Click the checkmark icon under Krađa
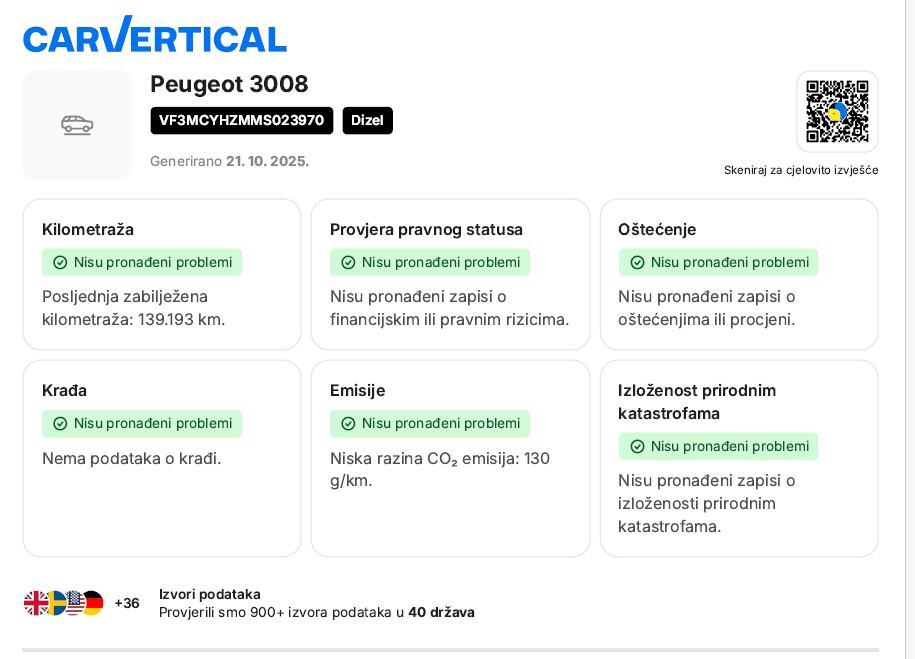Viewport: 915px width, 659px height. tap(60, 424)
